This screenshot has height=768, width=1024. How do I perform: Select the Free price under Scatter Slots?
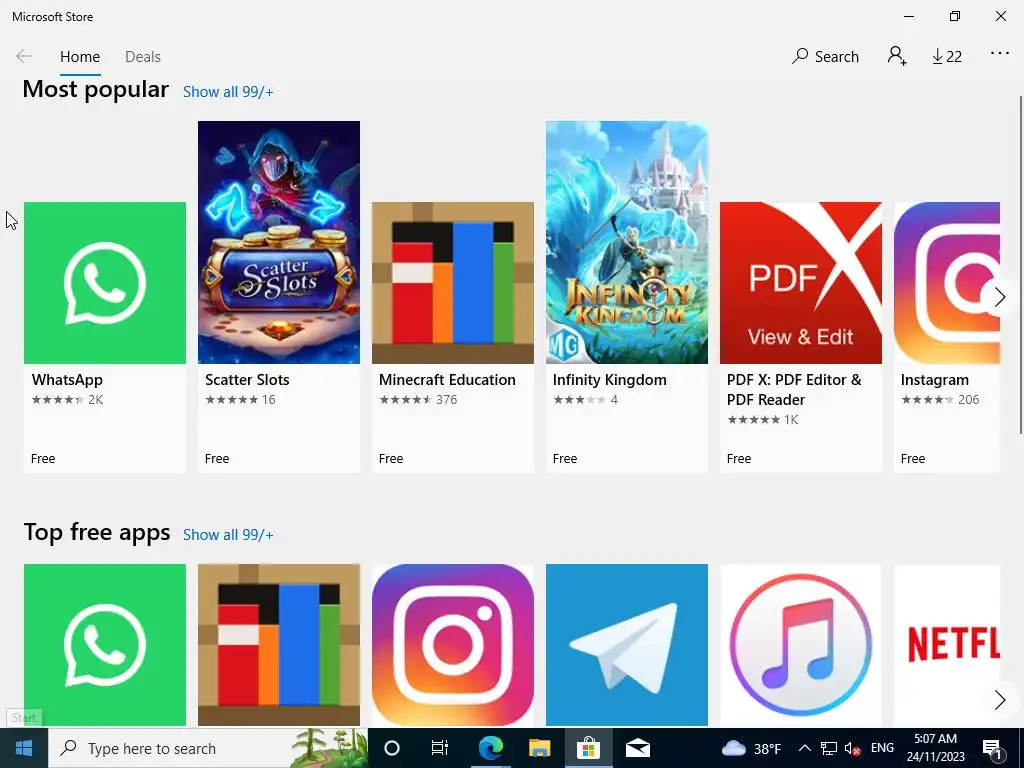tap(217, 458)
